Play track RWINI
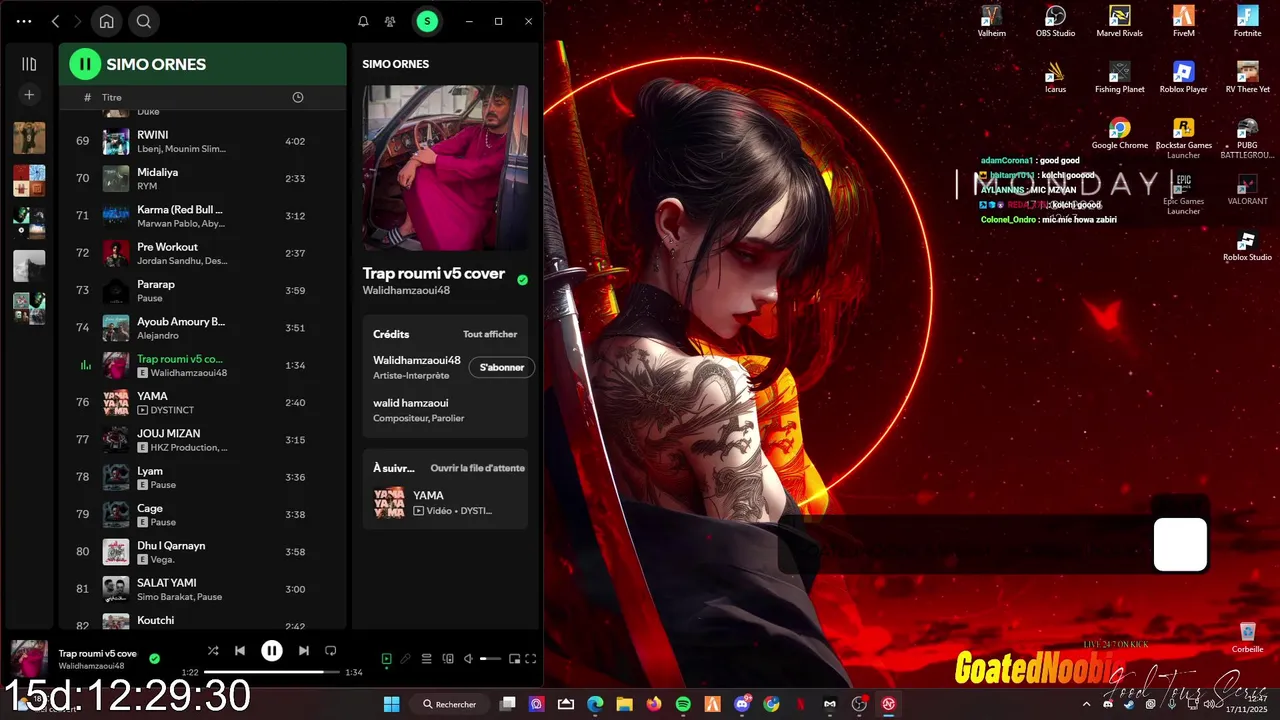Viewport: 1280px width, 720px height. coord(202,141)
